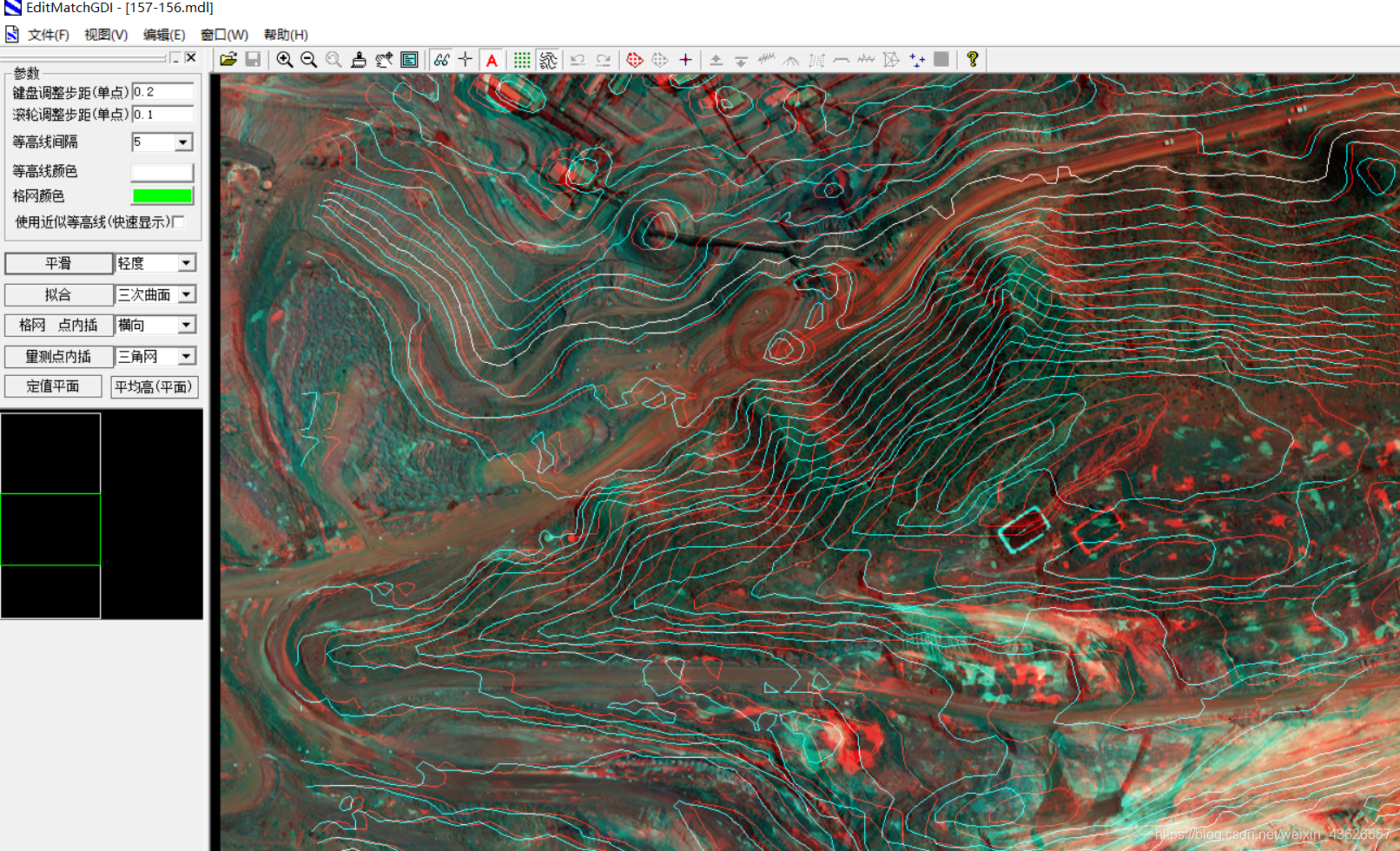Image resolution: width=1400 pixels, height=851 pixels.
Task: Click the save floppy disk icon
Action: tap(253, 60)
